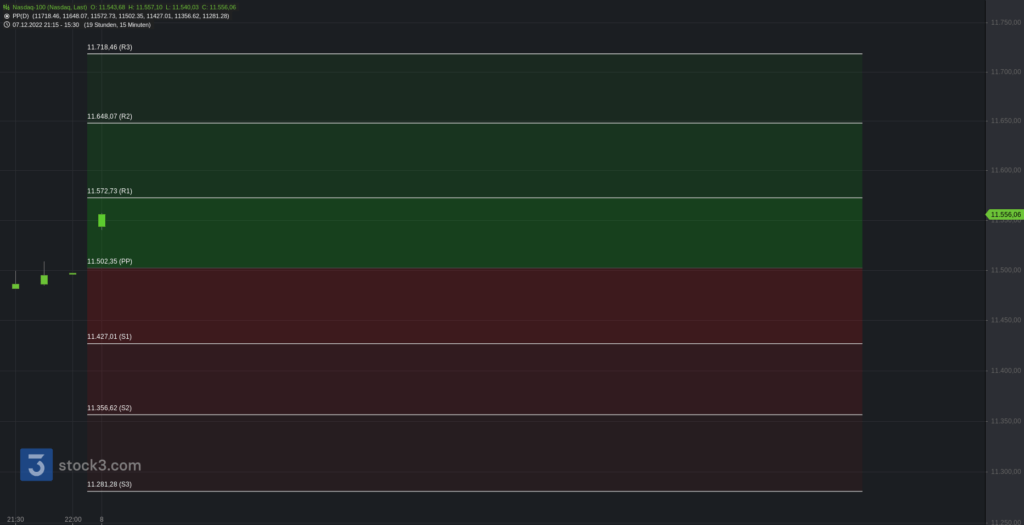1024x525 pixels.
Task: Click the PP(D) indicator visibility icon
Action: pos(7,16)
